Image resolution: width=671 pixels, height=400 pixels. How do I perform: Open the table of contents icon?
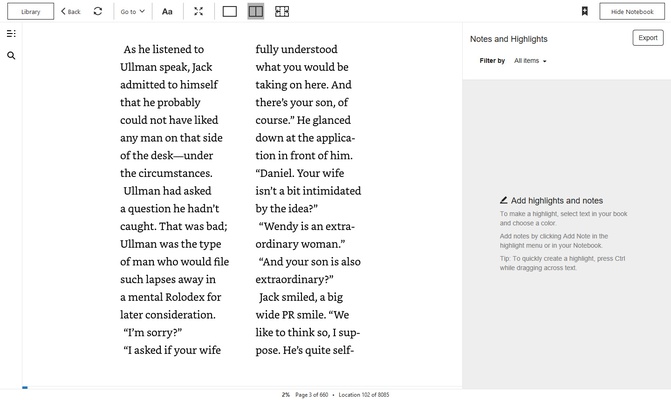click(x=11, y=33)
